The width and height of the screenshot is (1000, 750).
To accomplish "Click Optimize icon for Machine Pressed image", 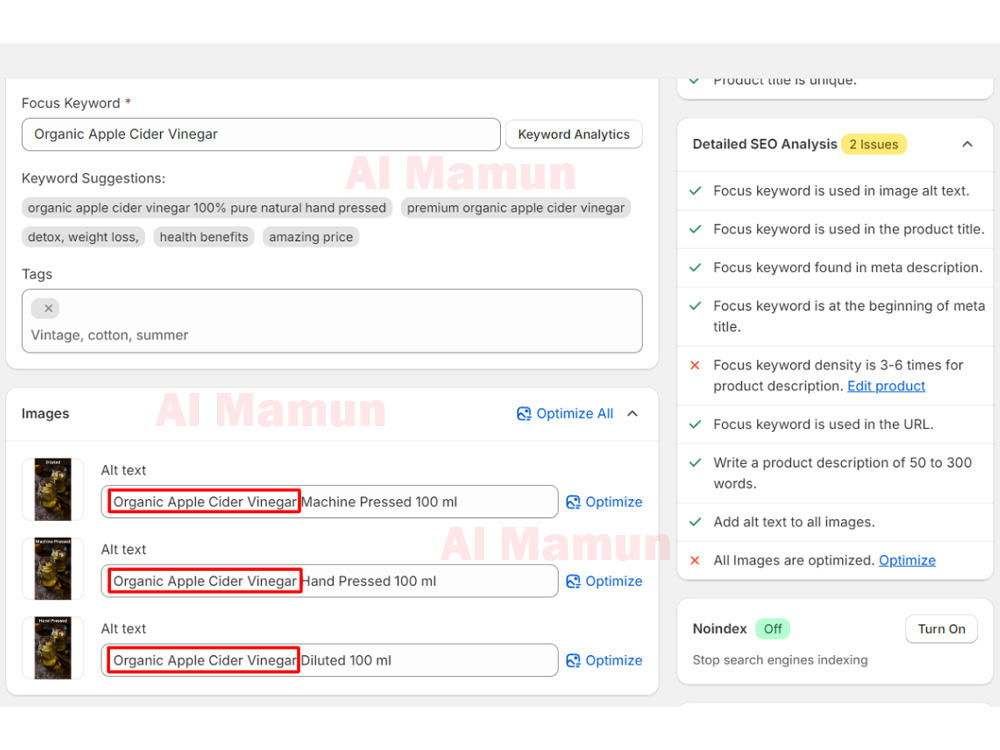I will point(573,503).
